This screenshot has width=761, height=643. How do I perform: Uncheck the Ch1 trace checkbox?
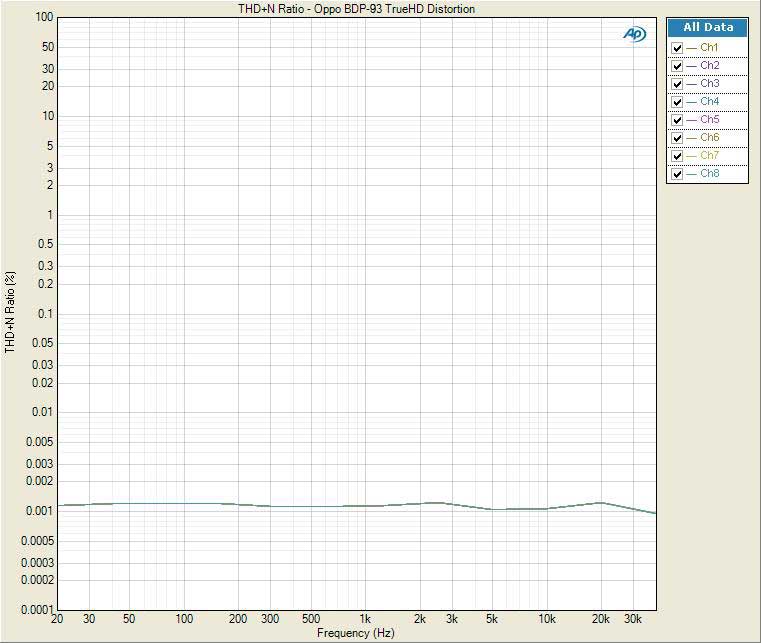point(678,48)
